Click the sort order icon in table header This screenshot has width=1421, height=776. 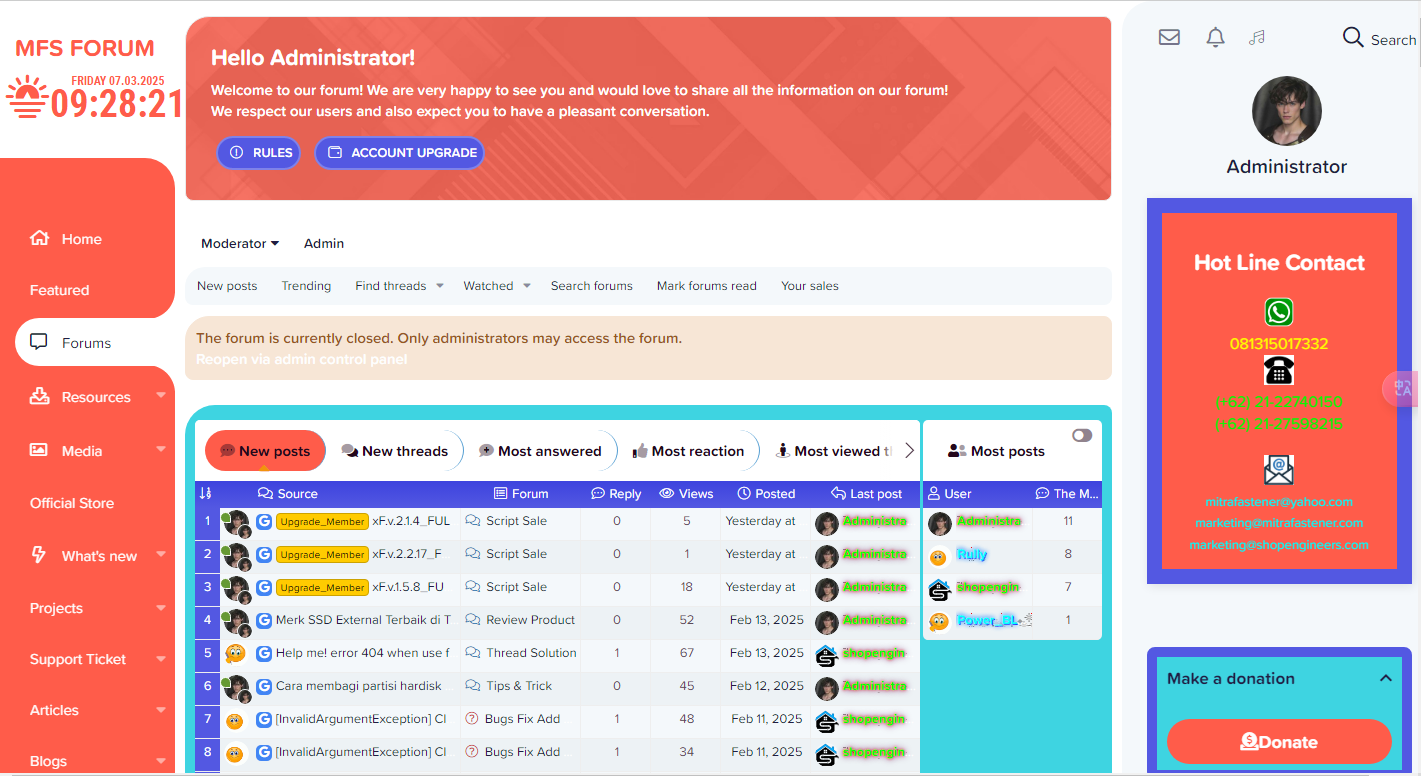pos(206,493)
